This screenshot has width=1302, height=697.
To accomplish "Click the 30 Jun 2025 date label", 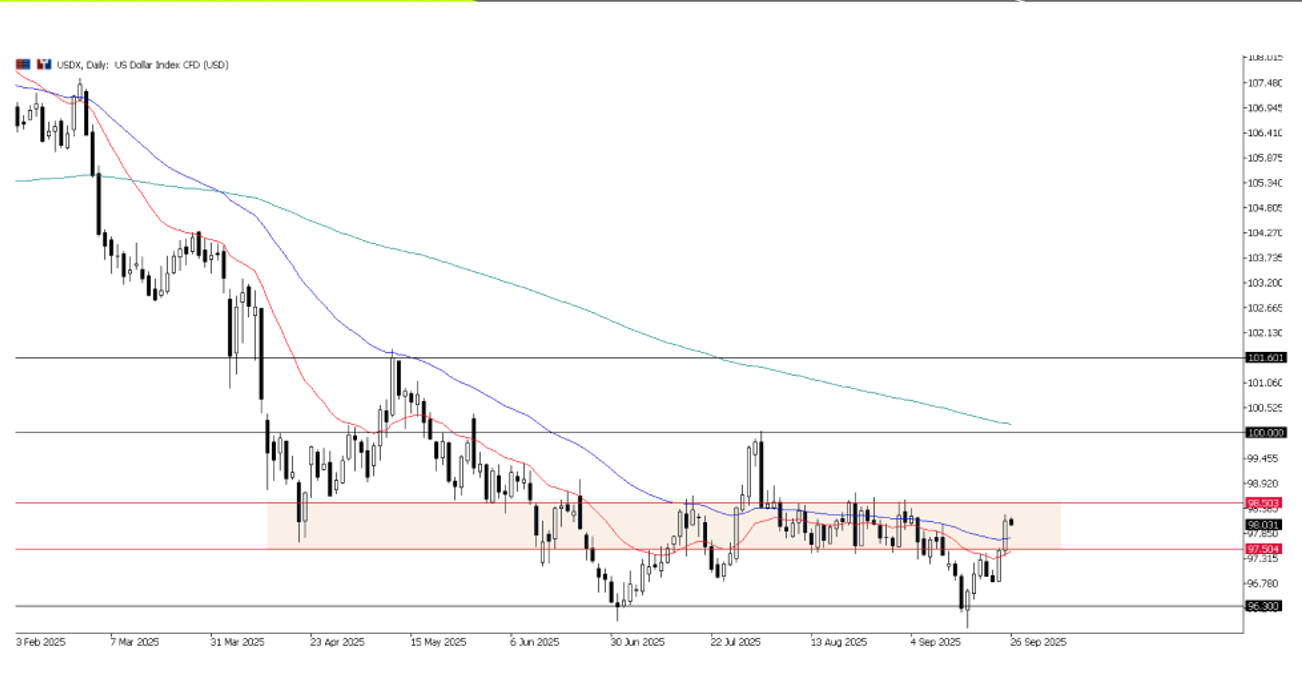I will click(636, 643).
